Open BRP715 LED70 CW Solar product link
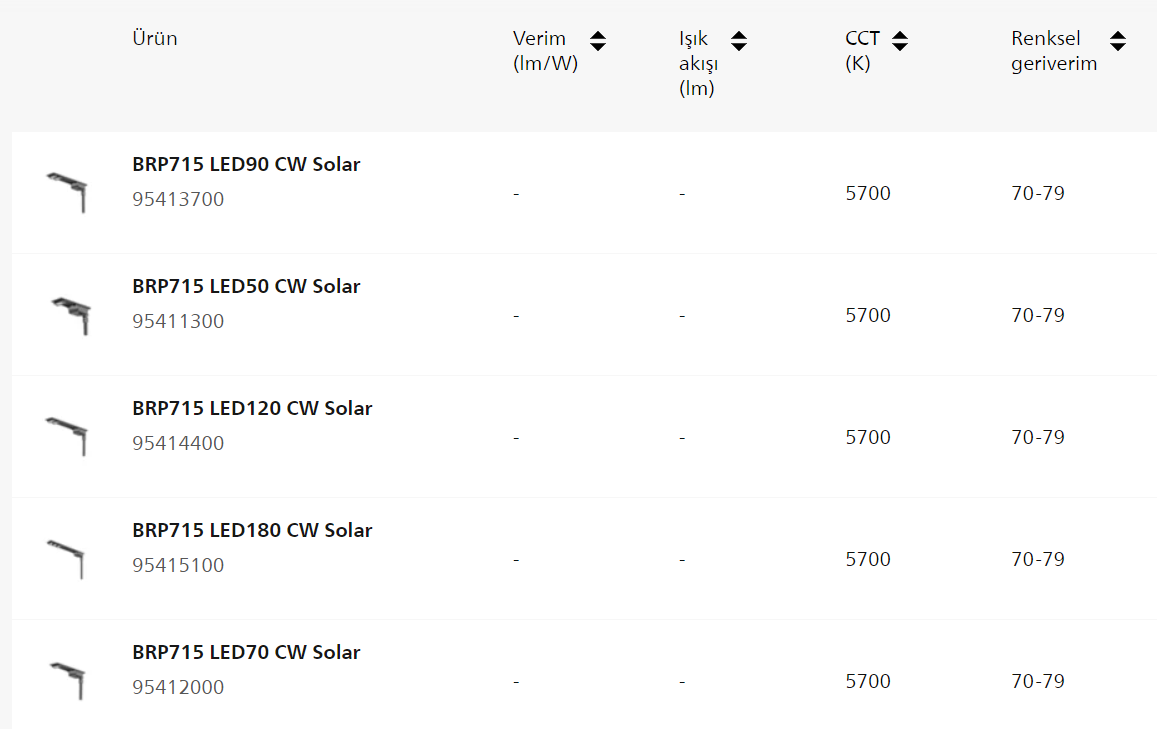This screenshot has width=1157, height=729. pos(246,652)
